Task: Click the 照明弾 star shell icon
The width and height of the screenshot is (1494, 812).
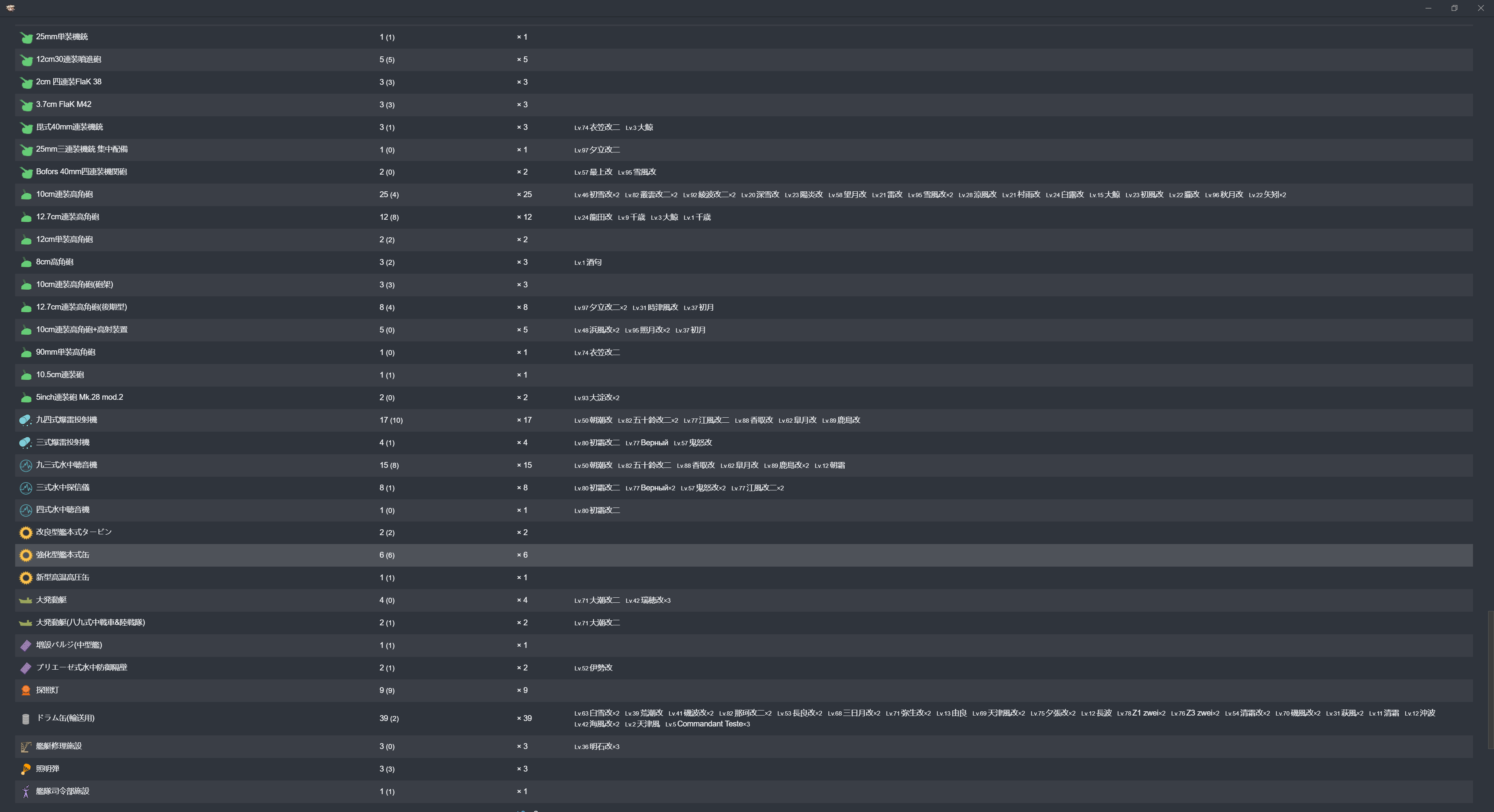Action: coord(26,769)
